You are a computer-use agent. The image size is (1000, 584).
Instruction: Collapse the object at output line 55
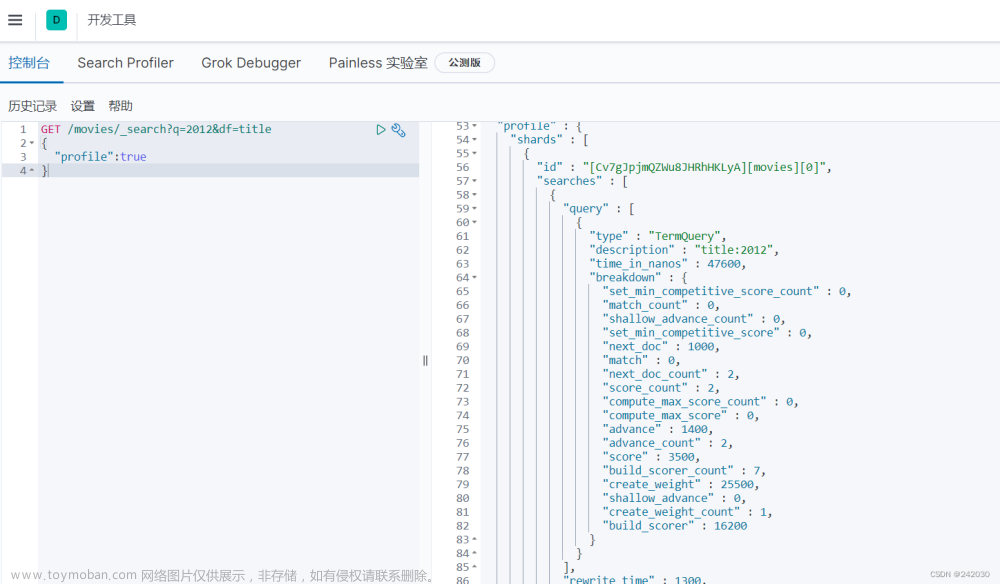point(474,154)
